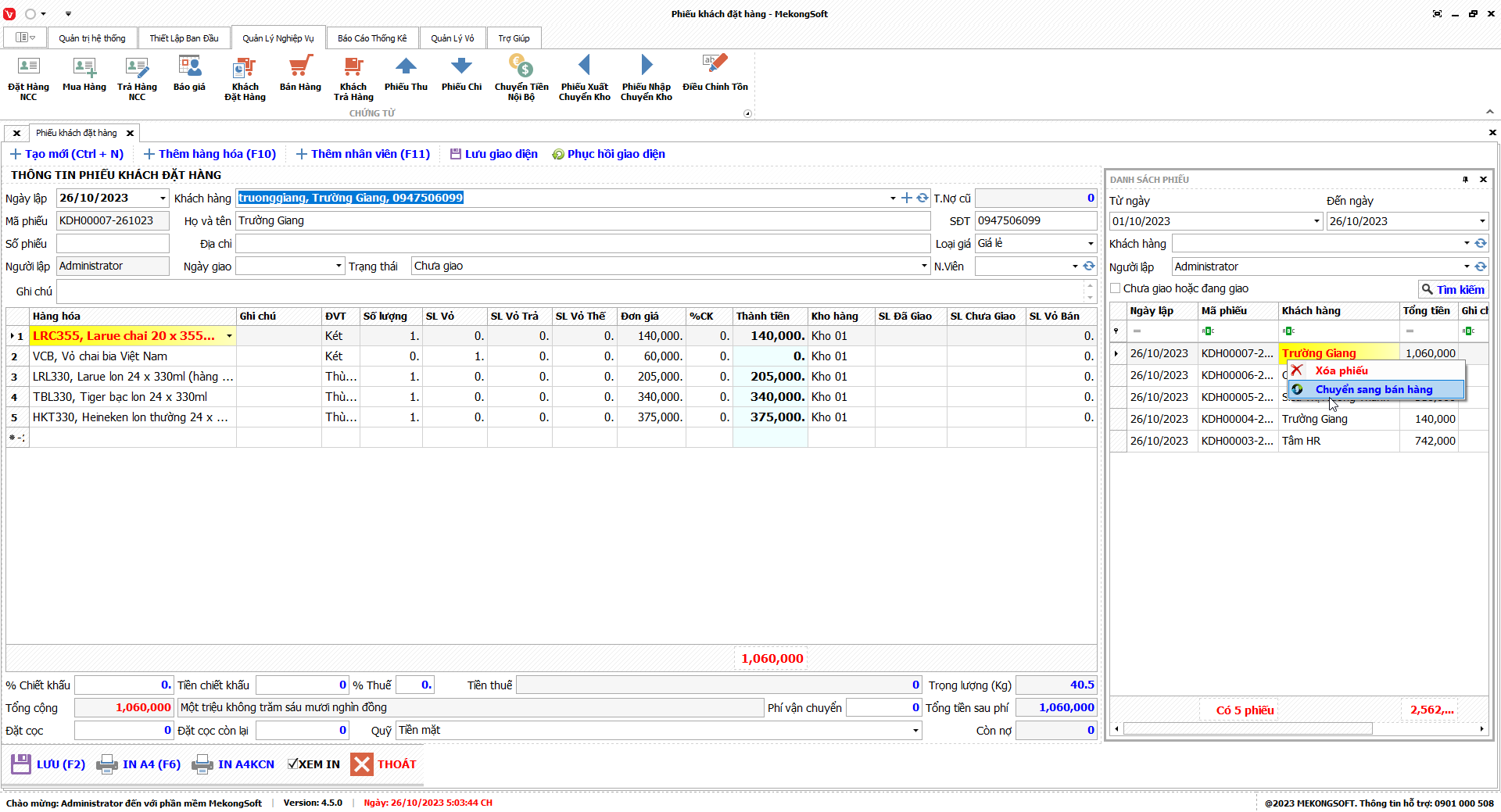Enable Chưa giao hoặc đang giao checkbox
1501x812 pixels.
tap(1116, 288)
